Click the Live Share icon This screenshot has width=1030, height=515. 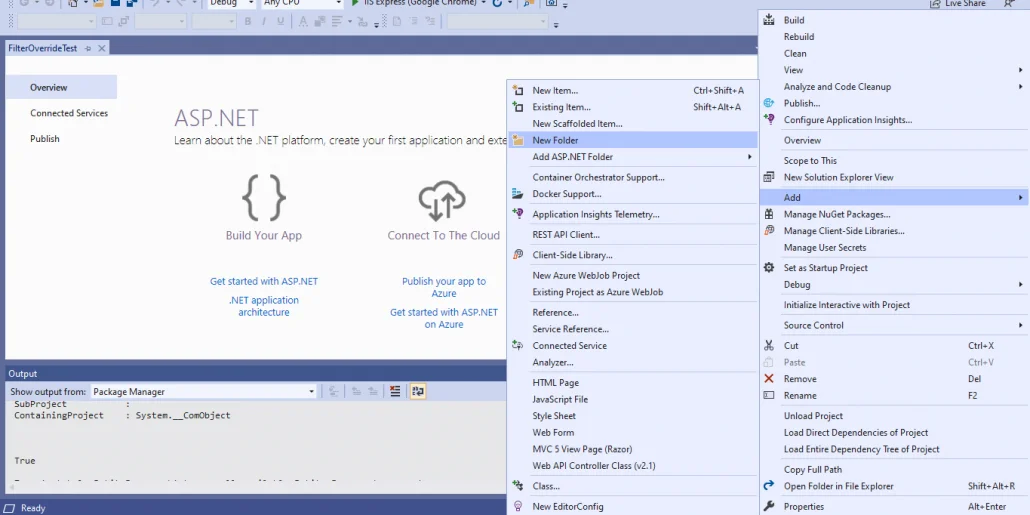pos(935,4)
